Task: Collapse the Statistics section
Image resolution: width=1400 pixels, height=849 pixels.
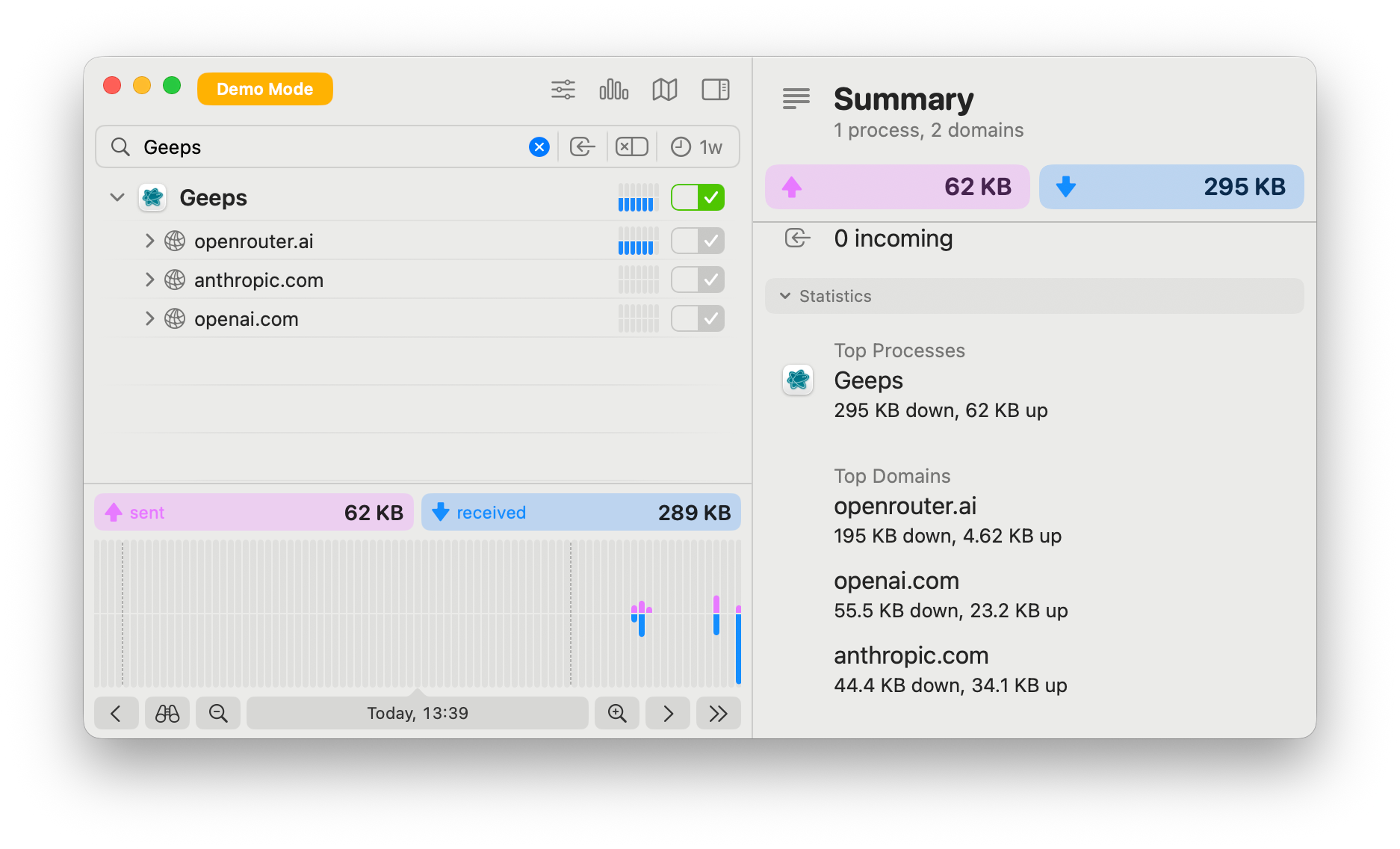Action: [x=785, y=296]
